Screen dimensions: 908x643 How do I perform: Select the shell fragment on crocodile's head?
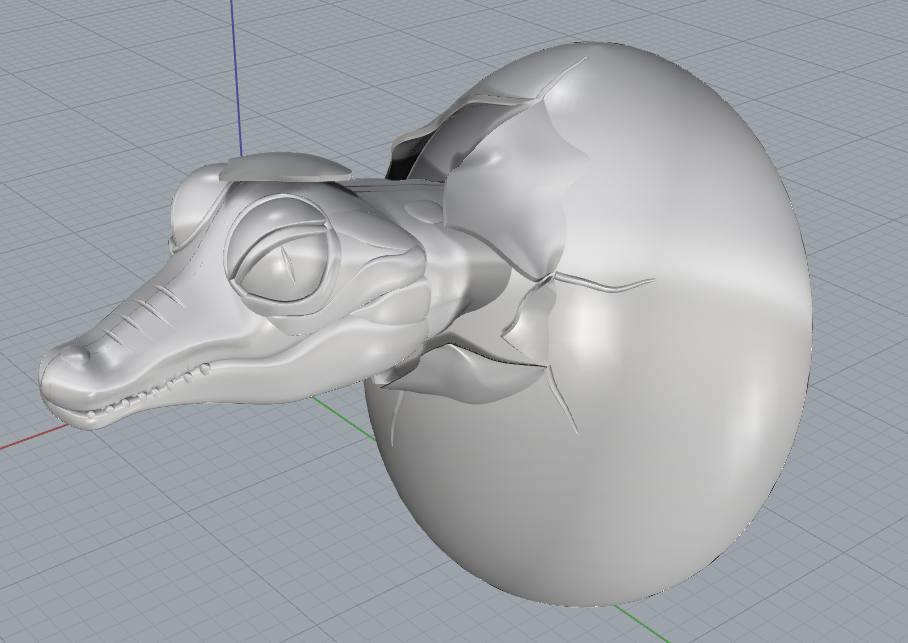tap(287, 168)
